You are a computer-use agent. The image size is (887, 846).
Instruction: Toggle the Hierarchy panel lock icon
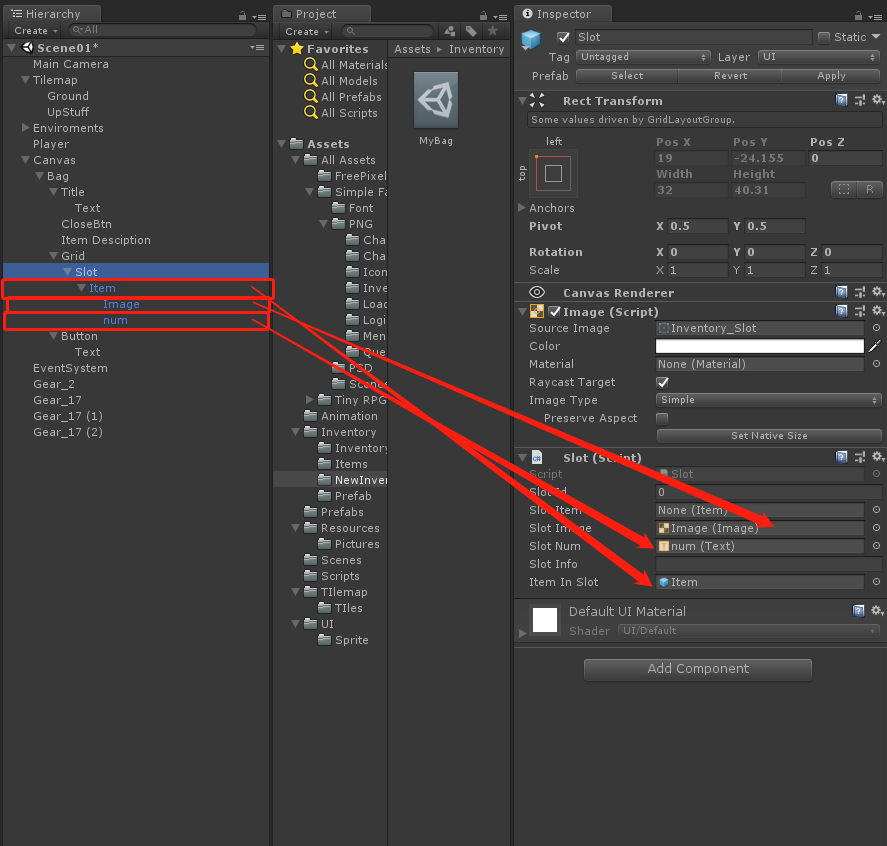243,16
